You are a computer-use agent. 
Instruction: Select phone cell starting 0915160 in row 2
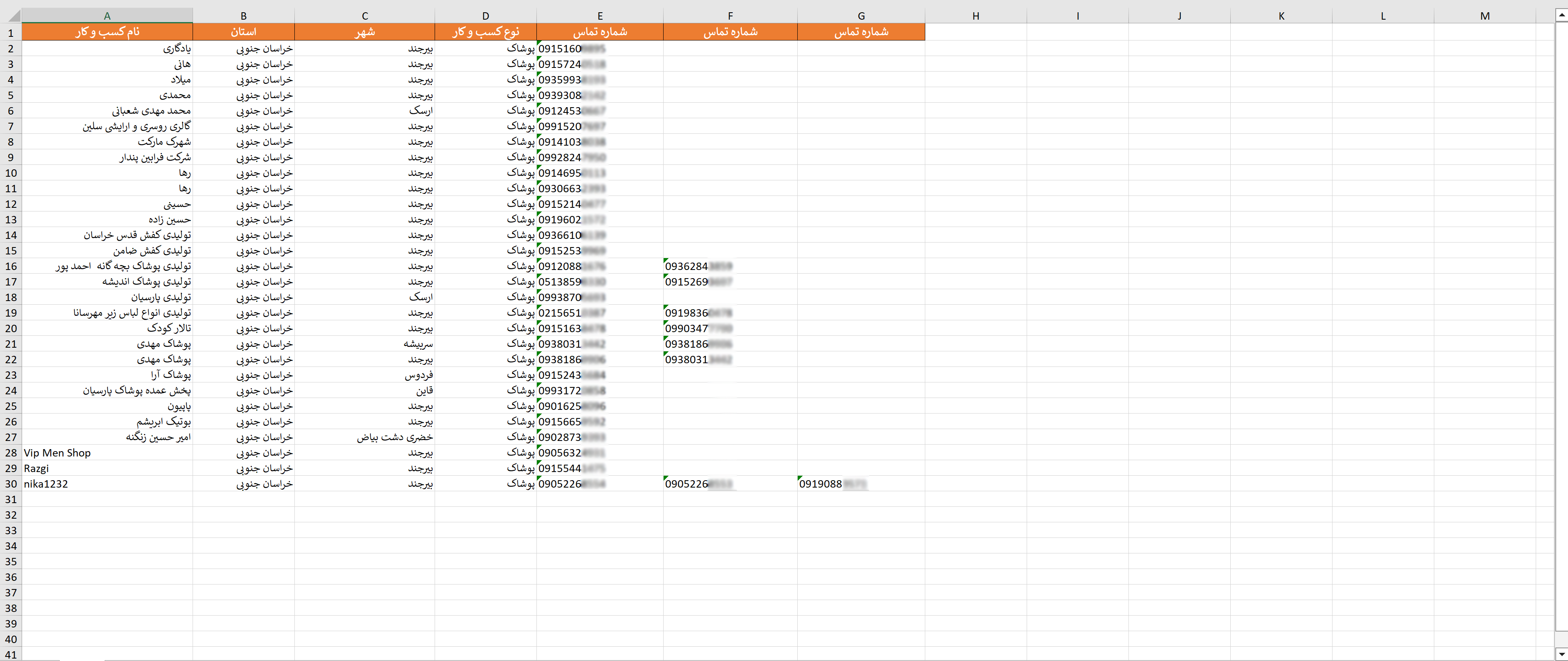[600, 49]
